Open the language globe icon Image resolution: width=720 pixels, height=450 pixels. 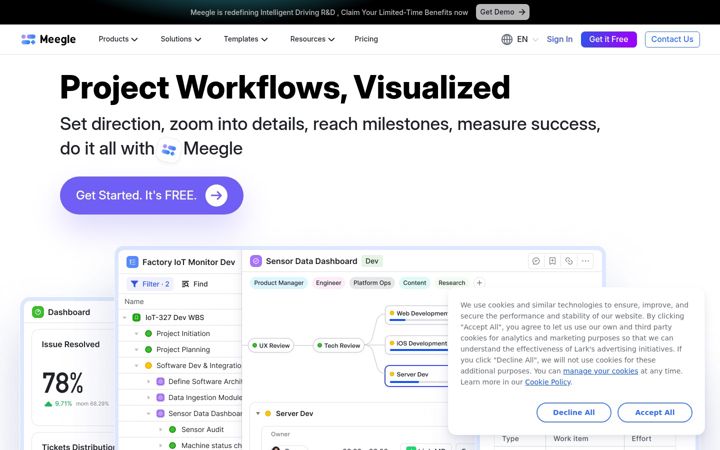506,39
